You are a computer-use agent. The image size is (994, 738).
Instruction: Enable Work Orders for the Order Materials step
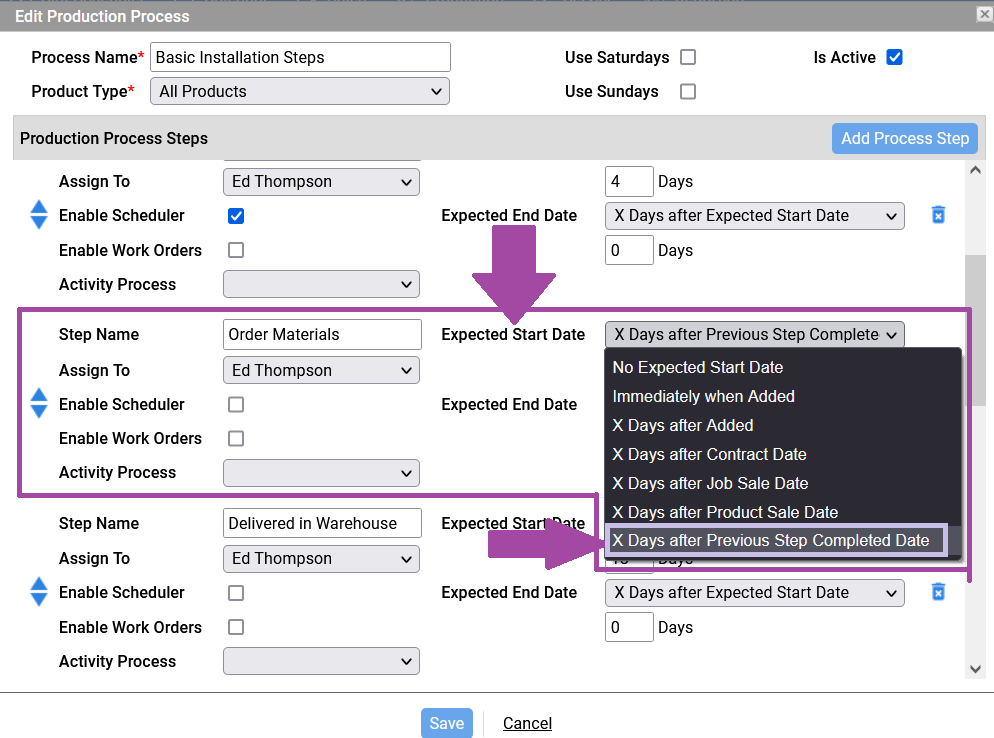236,438
